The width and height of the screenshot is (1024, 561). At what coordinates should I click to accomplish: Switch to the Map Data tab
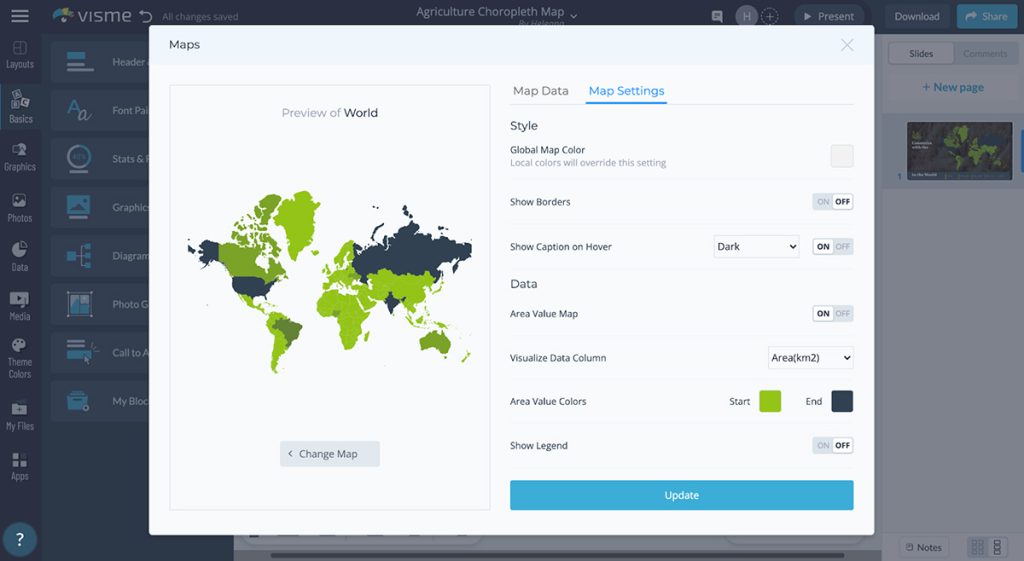[x=540, y=91]
